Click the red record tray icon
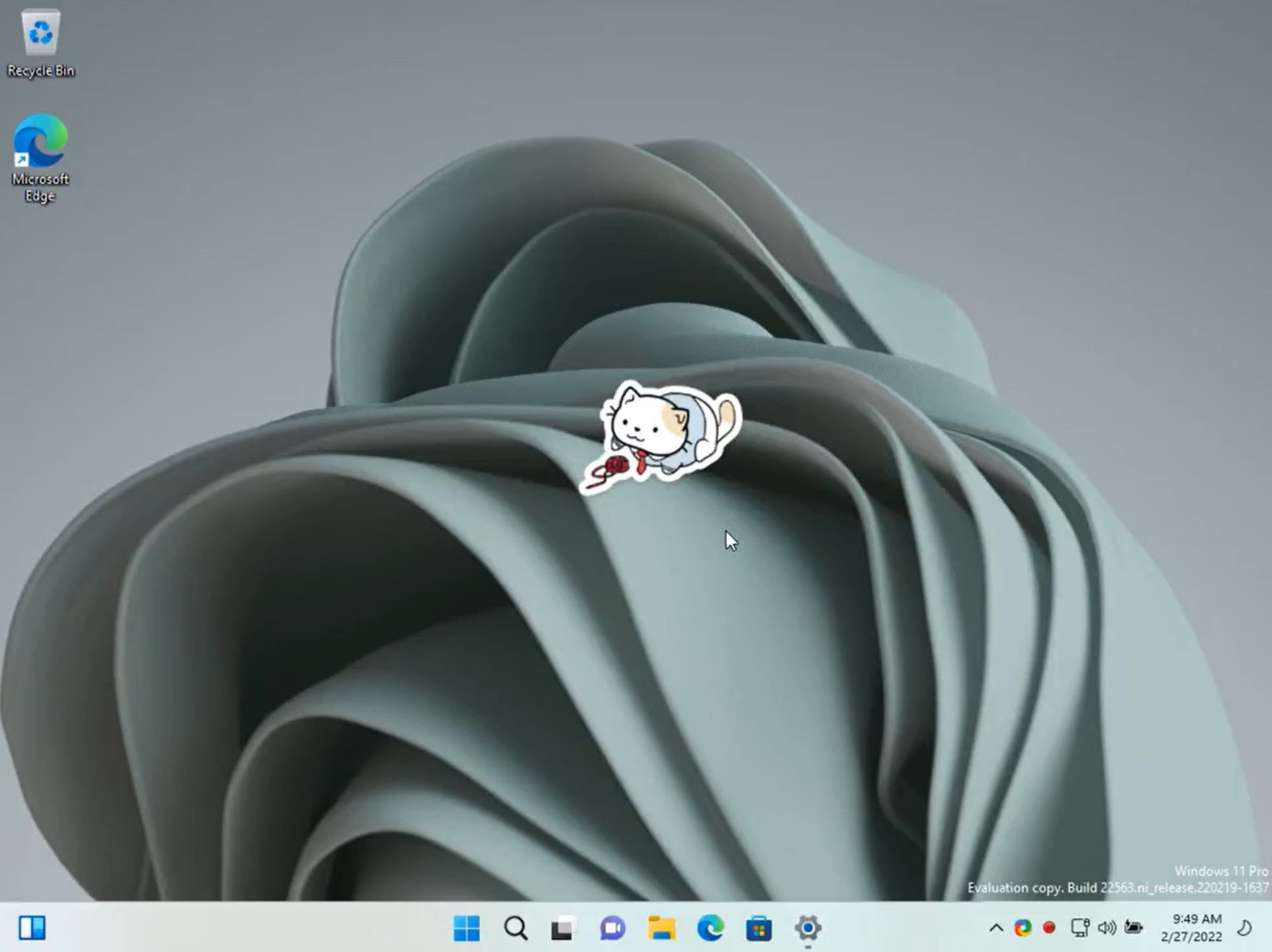This screenshot has height=952, width=1272. 1049,928
